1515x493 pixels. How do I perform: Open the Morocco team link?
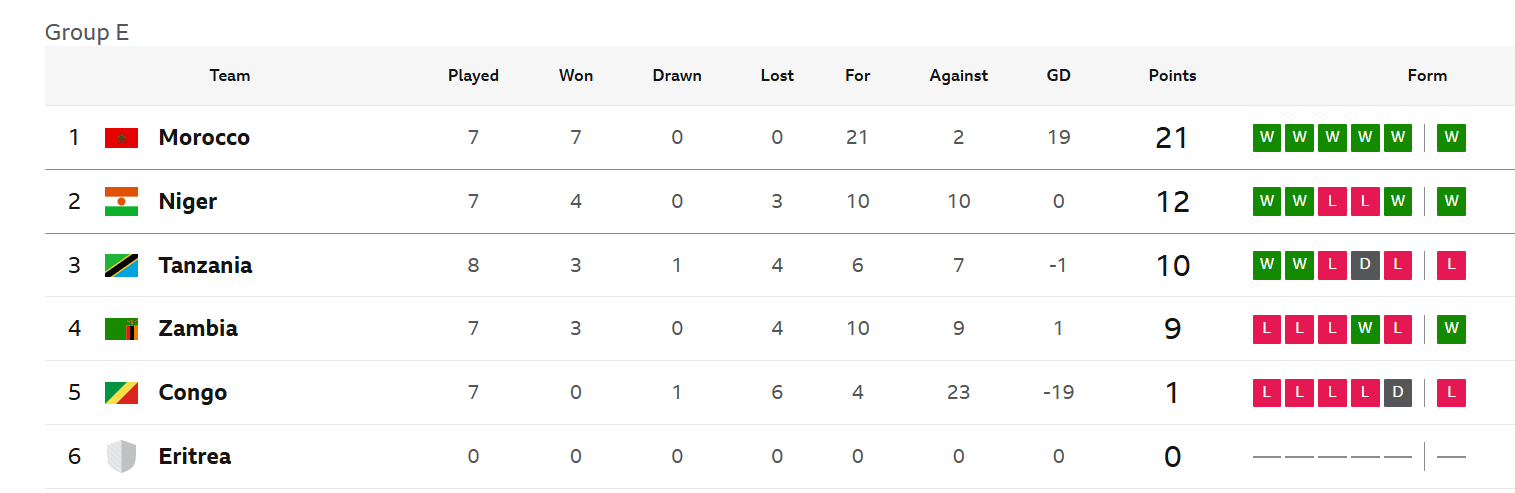204,138
